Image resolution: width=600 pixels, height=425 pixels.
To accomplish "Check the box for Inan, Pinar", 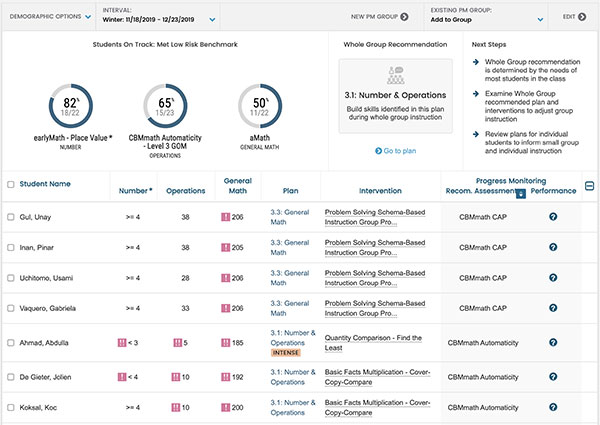I will click(11, 246).
